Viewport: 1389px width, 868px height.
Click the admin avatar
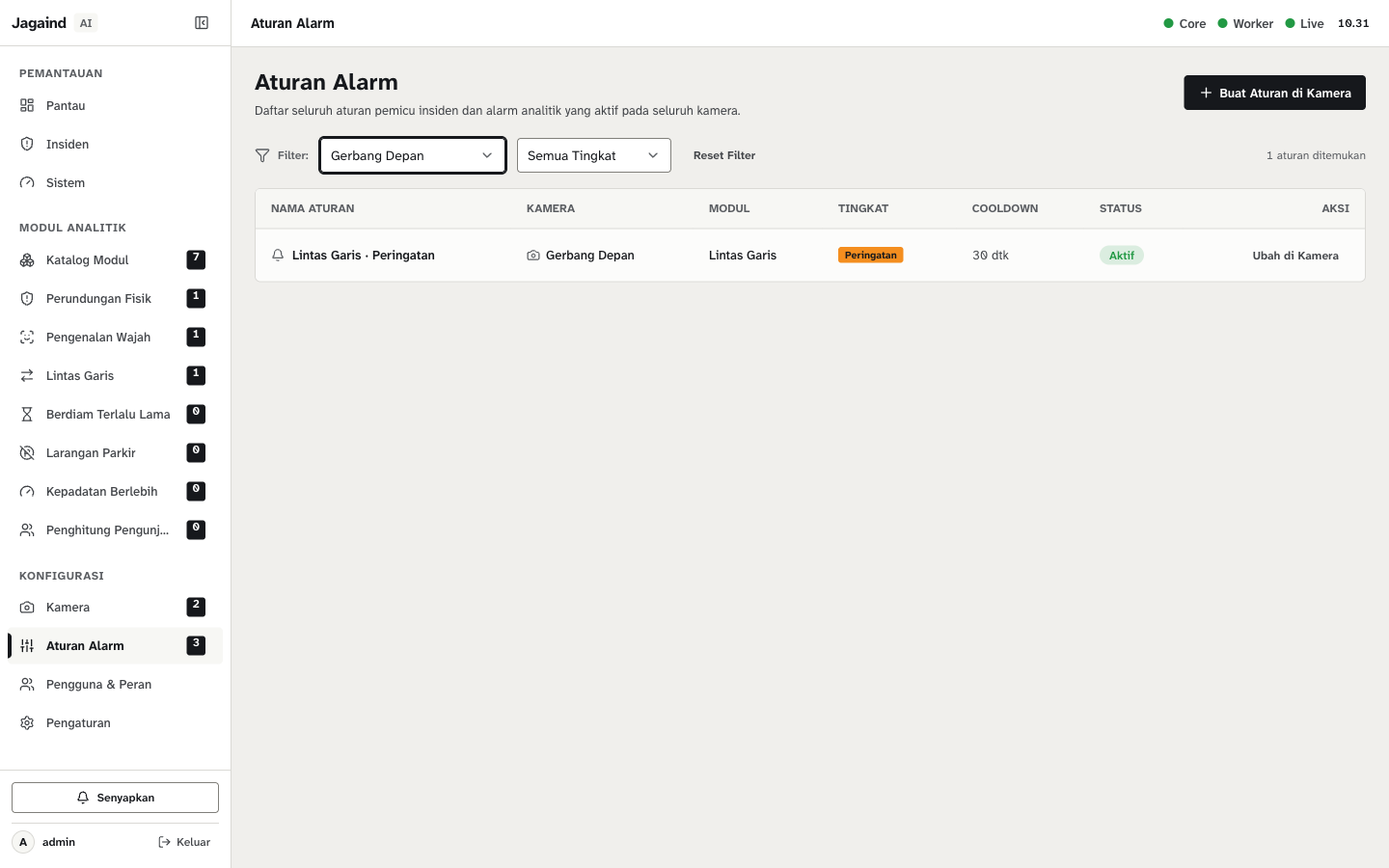coord(23,842)
